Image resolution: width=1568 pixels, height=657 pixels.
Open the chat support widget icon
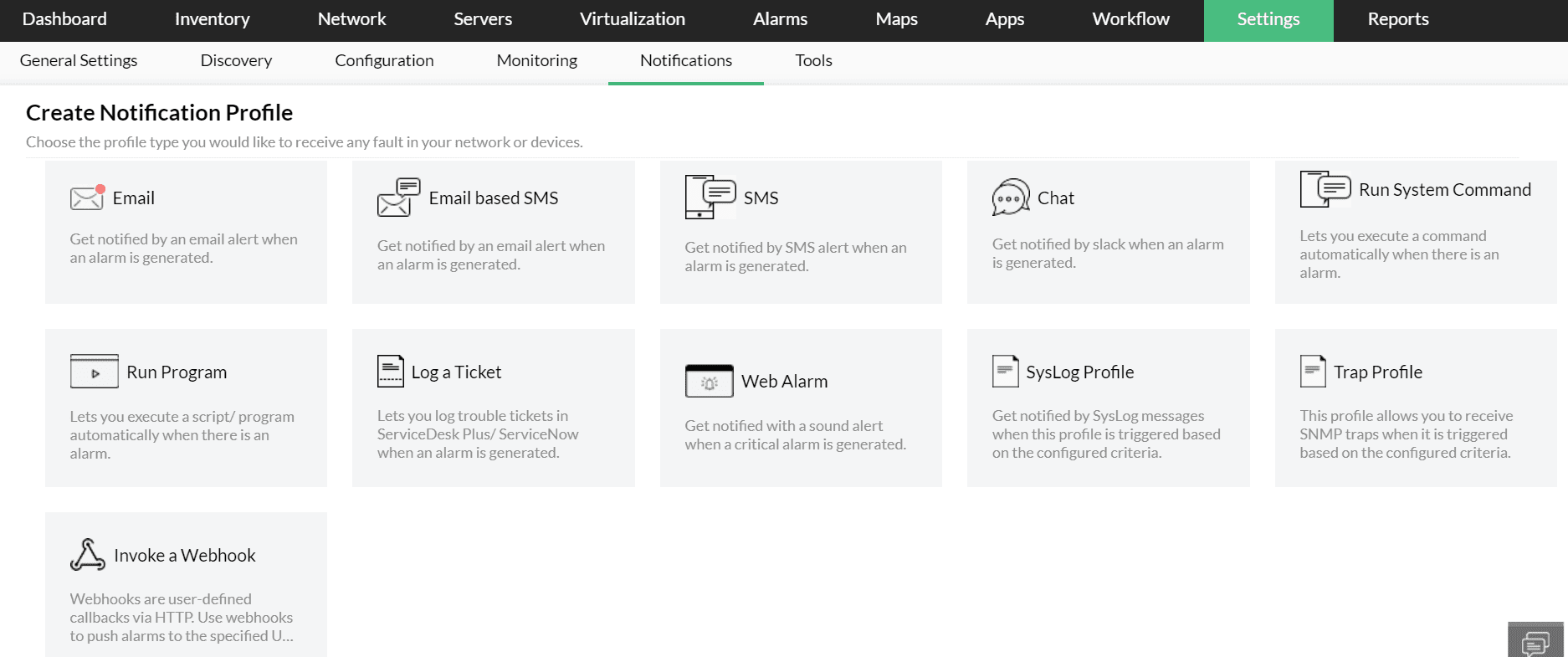pos(1535,641)
